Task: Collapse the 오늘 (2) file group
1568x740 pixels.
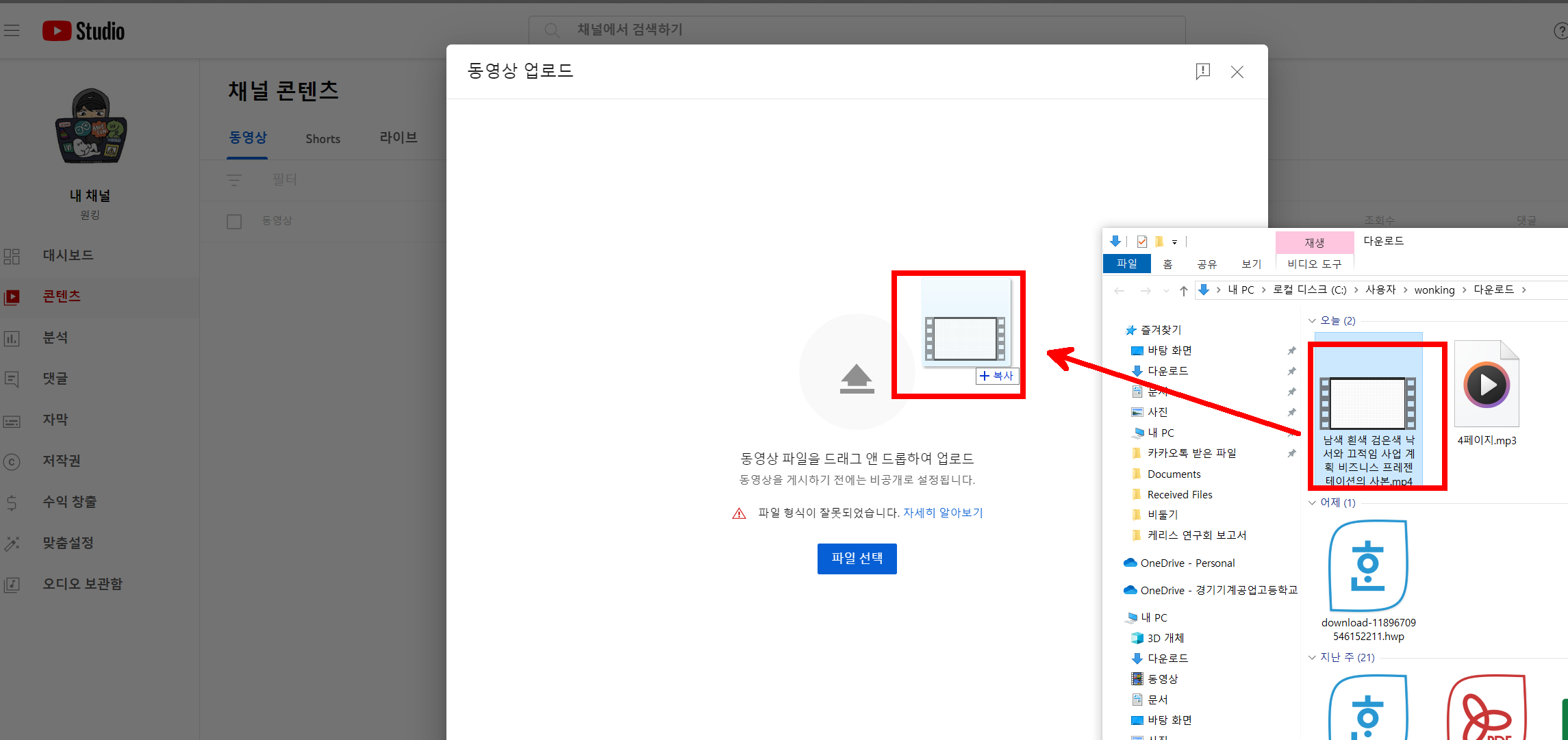Action: [x=1312, y=321]
